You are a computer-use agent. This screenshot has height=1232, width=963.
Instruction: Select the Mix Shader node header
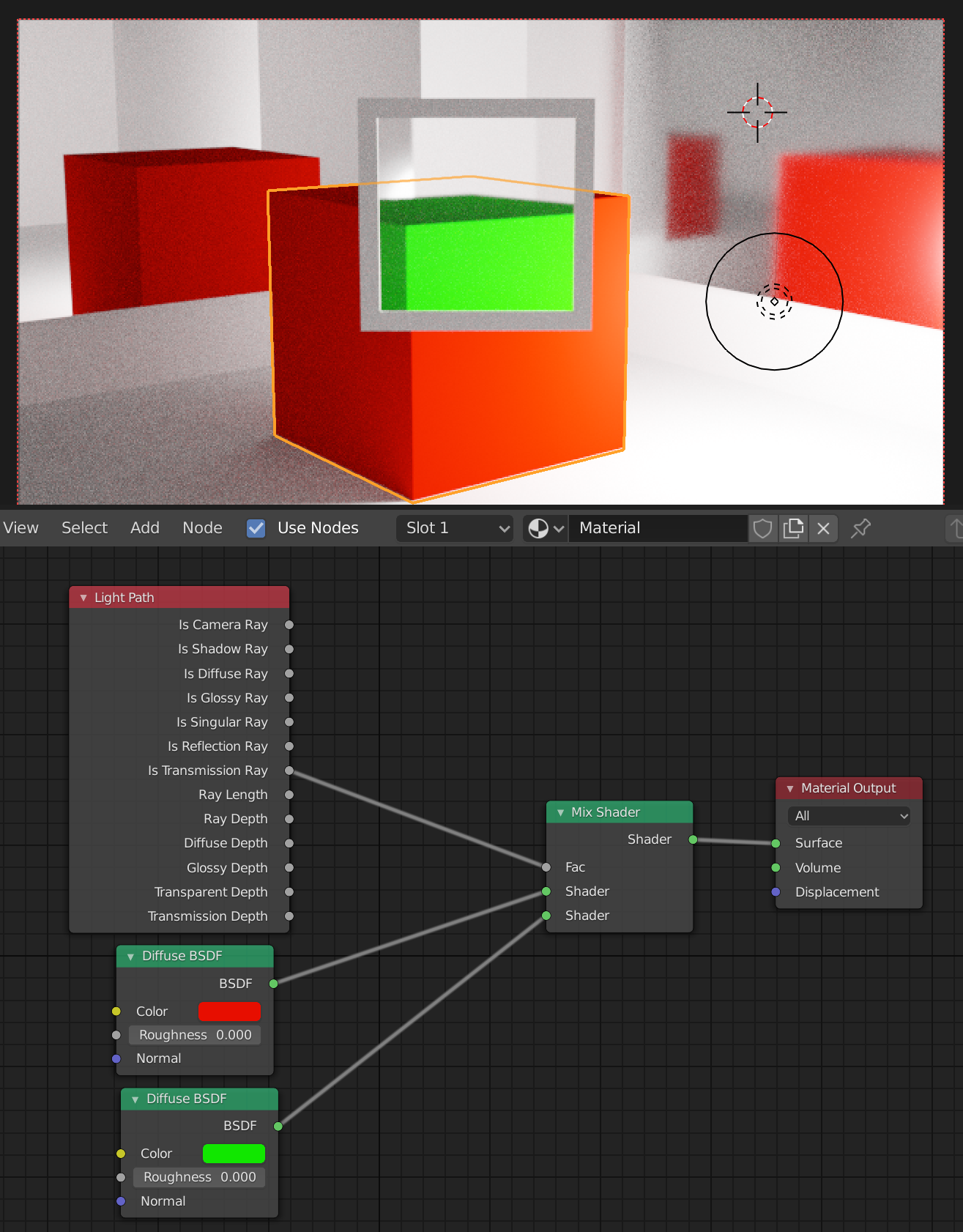coord(620,812)
